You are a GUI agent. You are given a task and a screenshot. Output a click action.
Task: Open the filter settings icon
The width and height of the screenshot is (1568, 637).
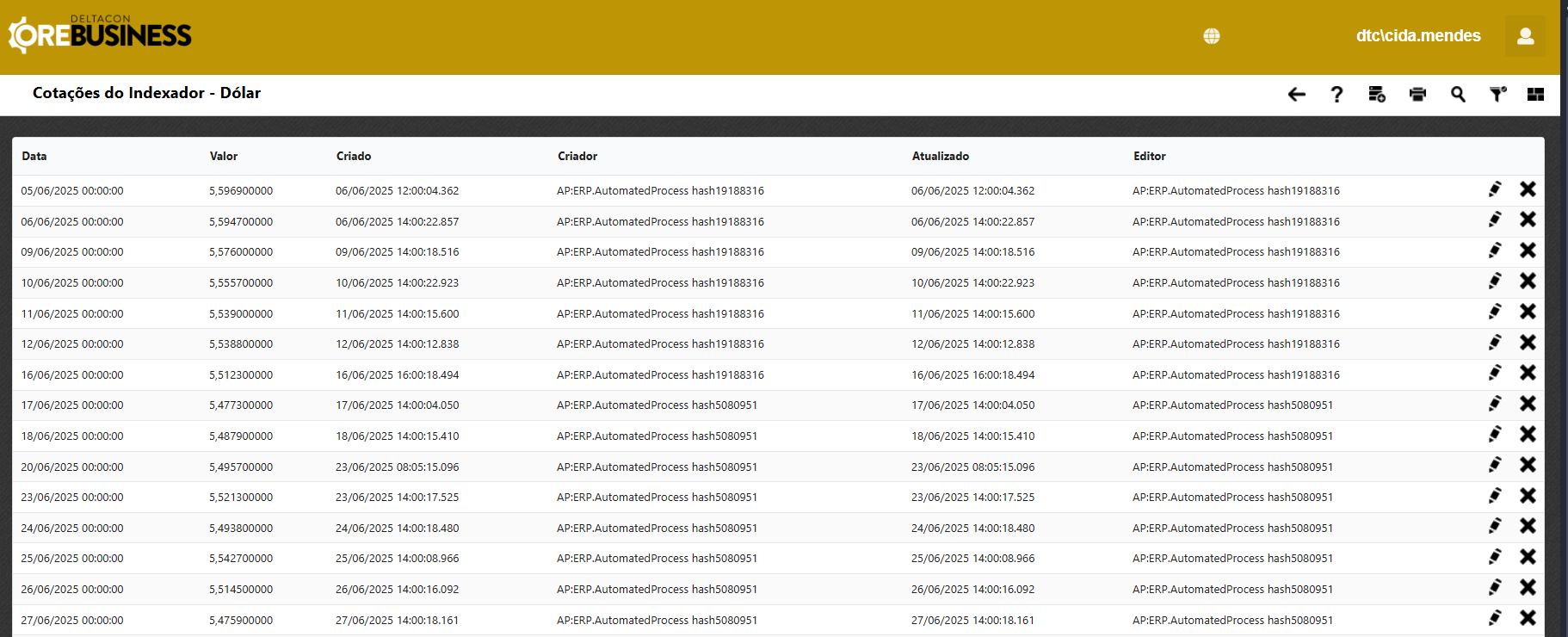click(1498, 95)
